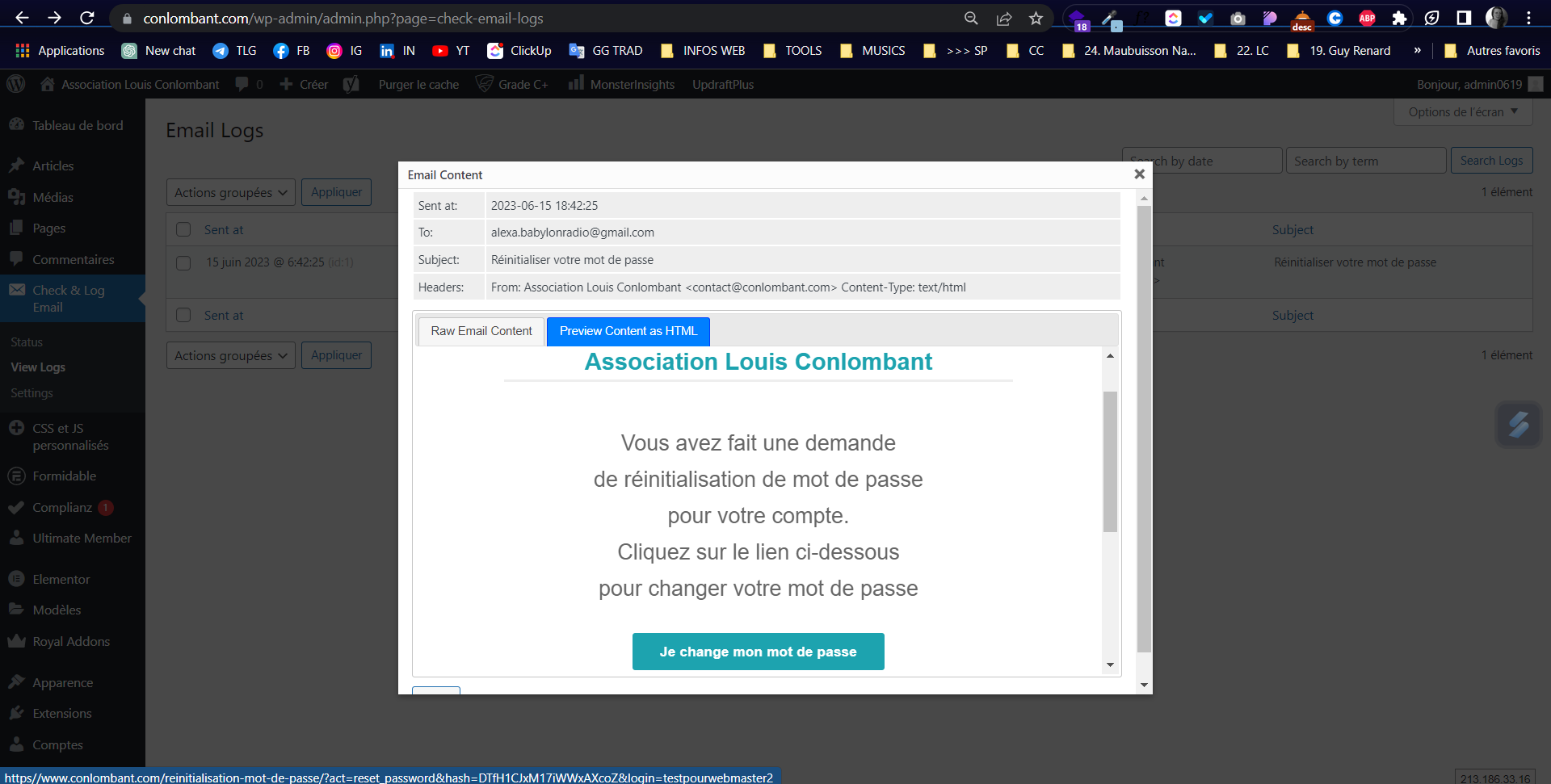Click the top Appliquer button

(x=336, y=192)
